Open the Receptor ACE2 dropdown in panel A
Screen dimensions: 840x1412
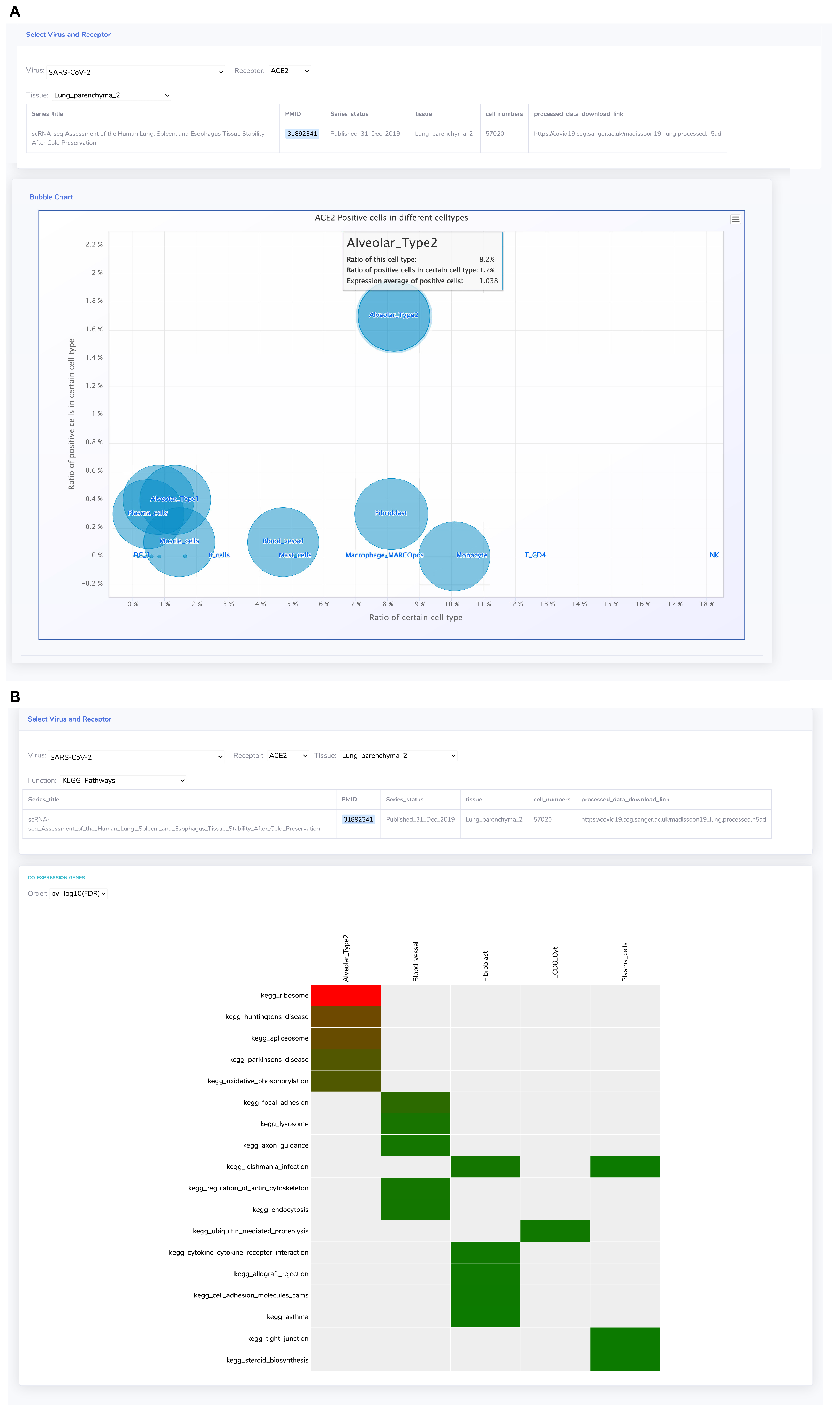click(289, 71)
